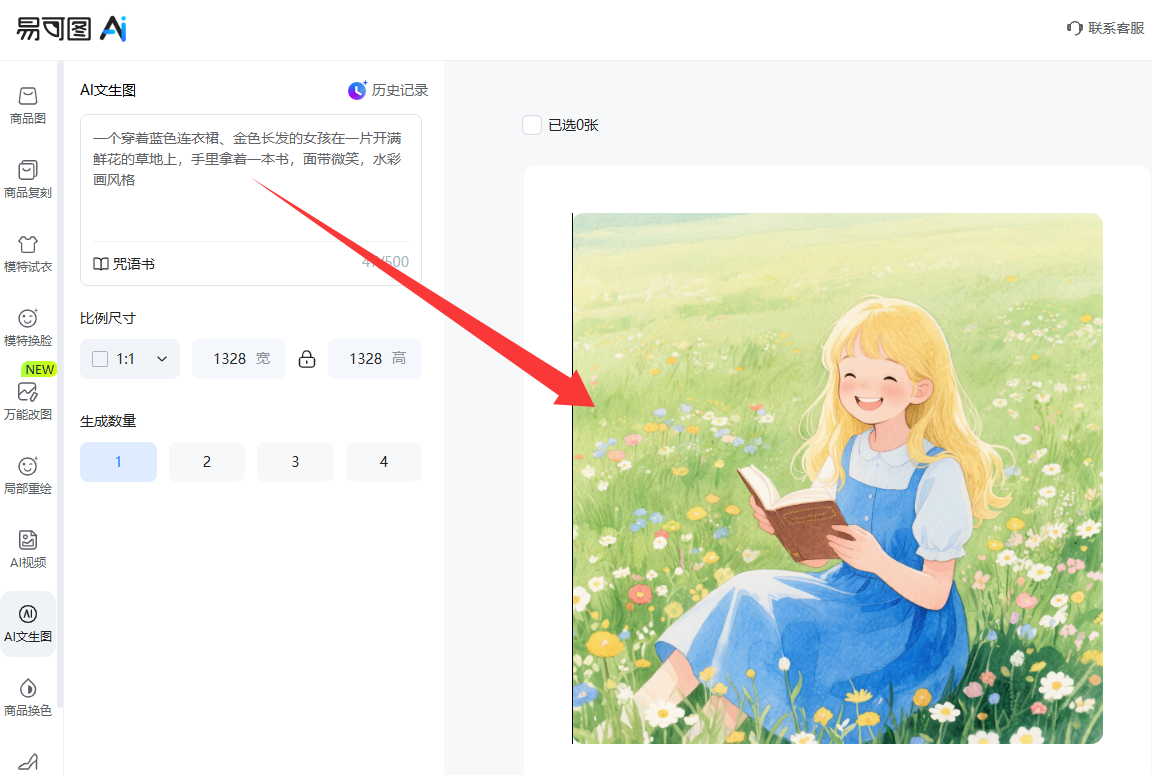Open the 万能改图 image edit tool
Image resolution: width=1152 pixels, height=775 pixels.
click(28, 402)
